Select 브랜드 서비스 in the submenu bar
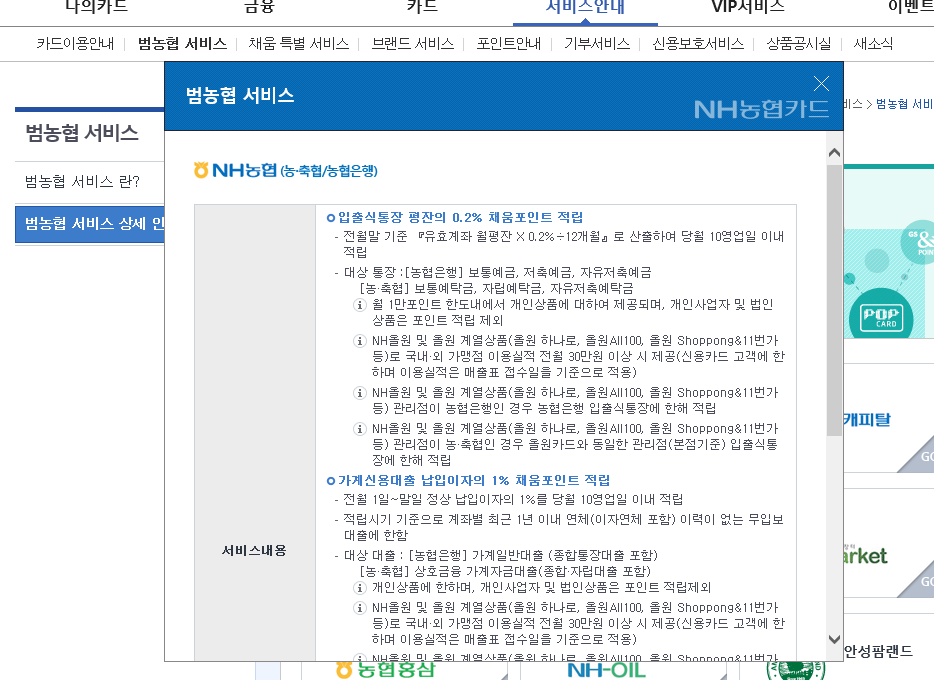The height and width of the screenshot is (680, 934). (x=412, y=44)
